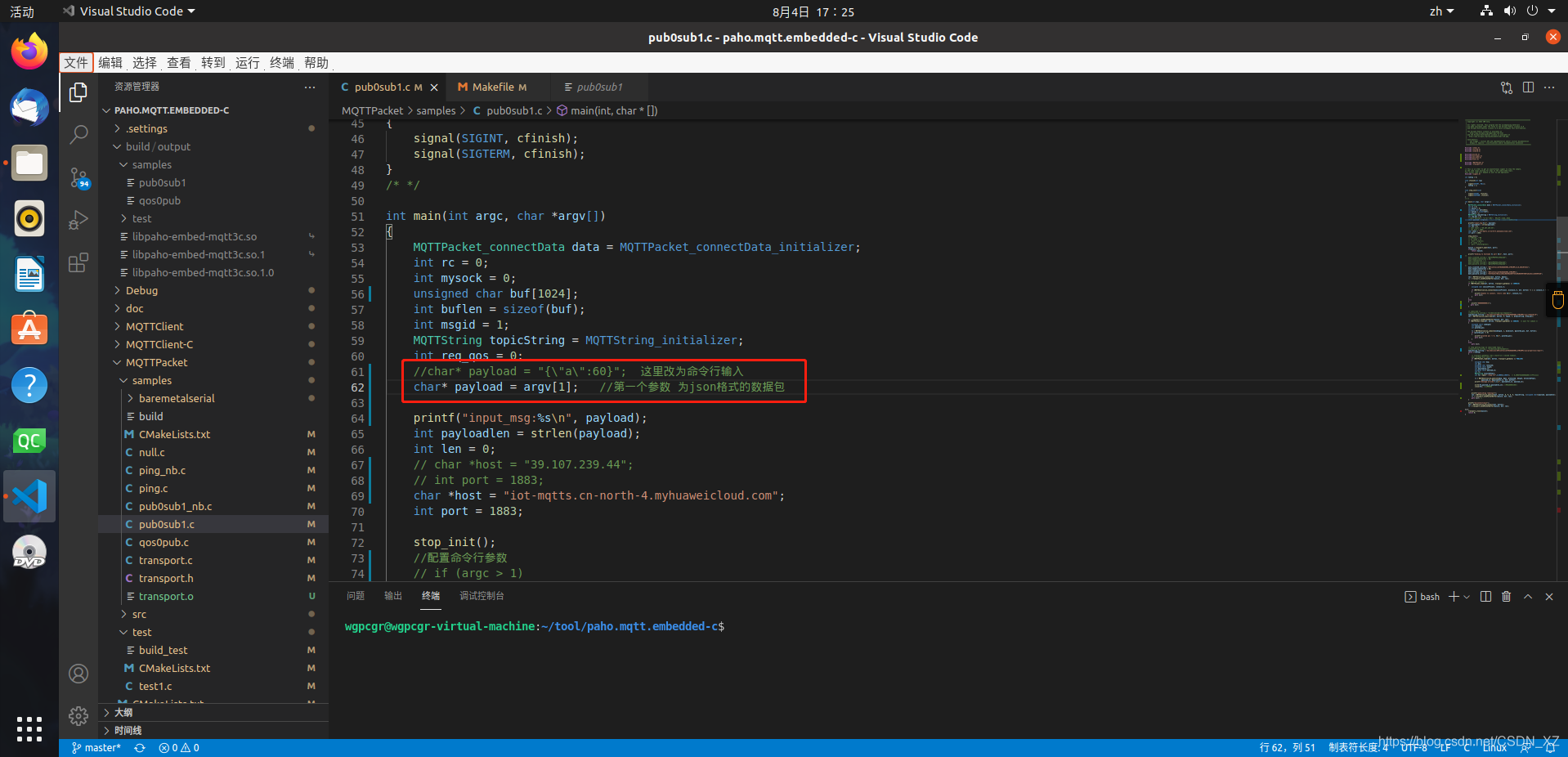Create a new terminal with plus icon
1568x757 pixels.
[x=1454, y=597]
